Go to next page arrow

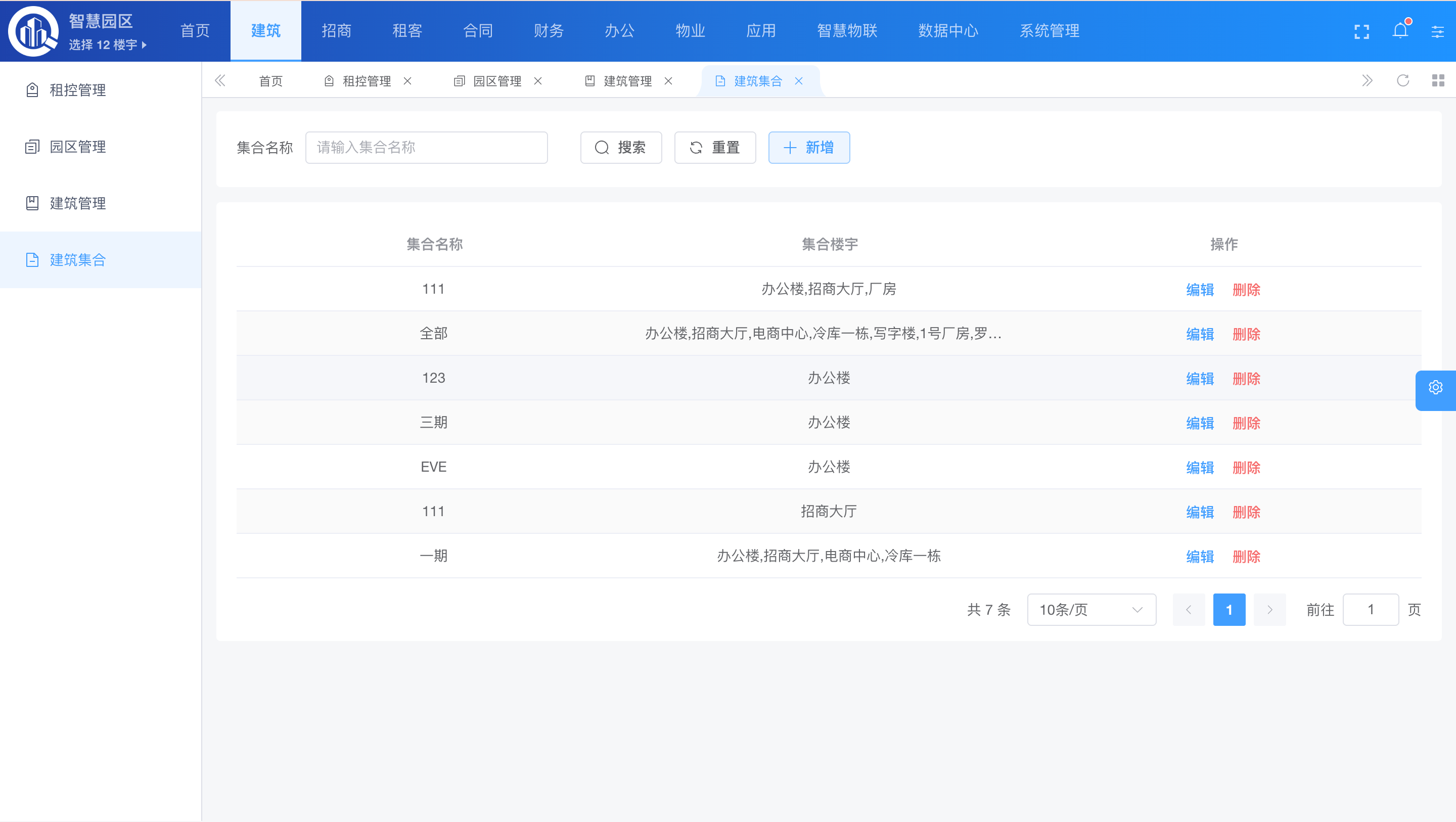[1269, 610]
